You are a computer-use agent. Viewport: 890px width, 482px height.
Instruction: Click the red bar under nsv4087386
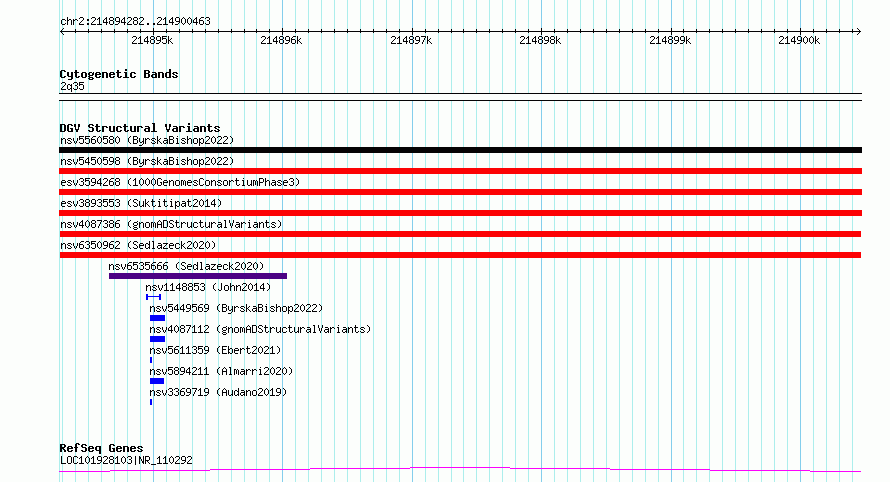click(x=460, y=234)
